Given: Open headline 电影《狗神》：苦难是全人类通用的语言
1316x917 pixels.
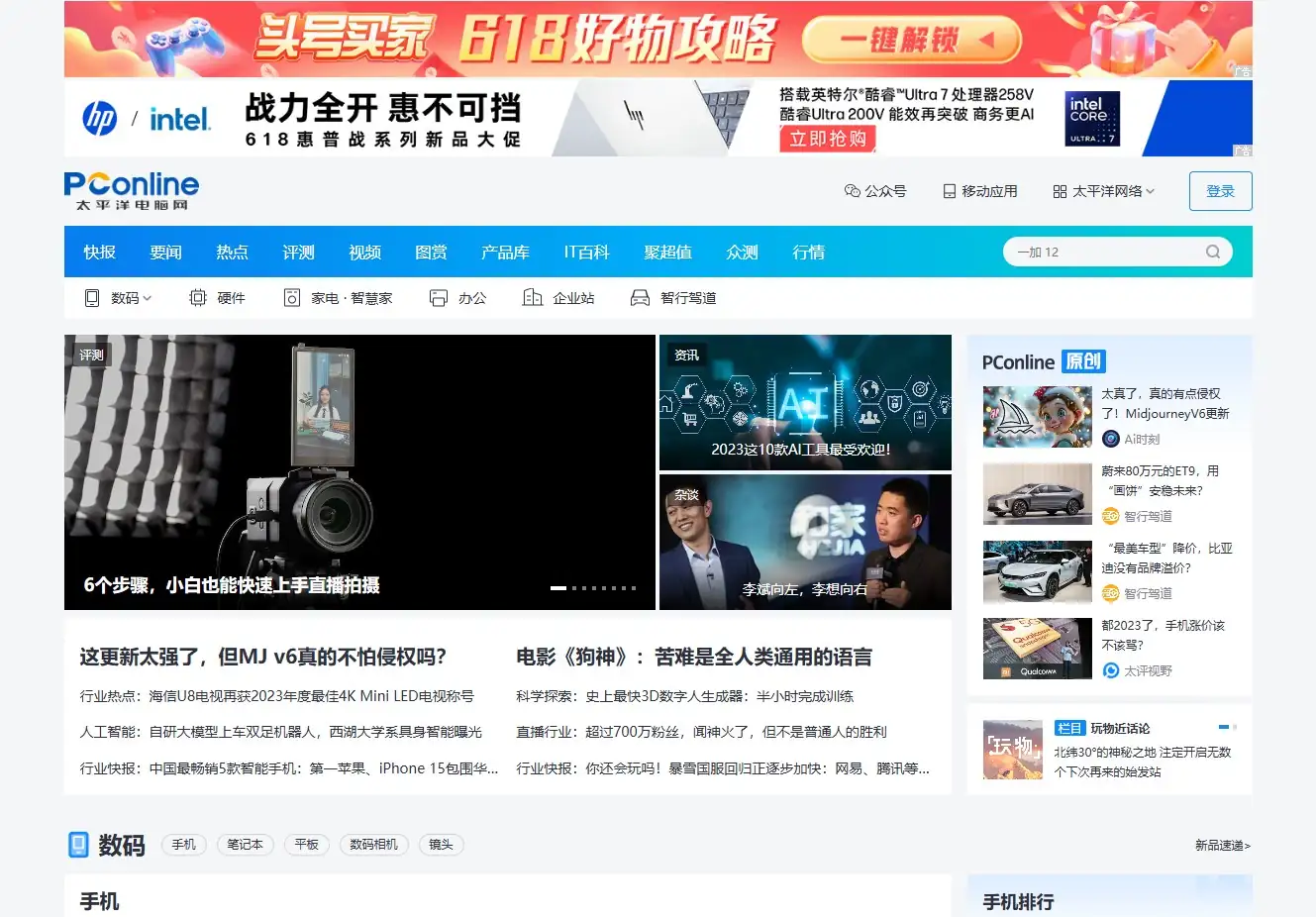Looking at the screenshot, I should click(x=694, y=657).
